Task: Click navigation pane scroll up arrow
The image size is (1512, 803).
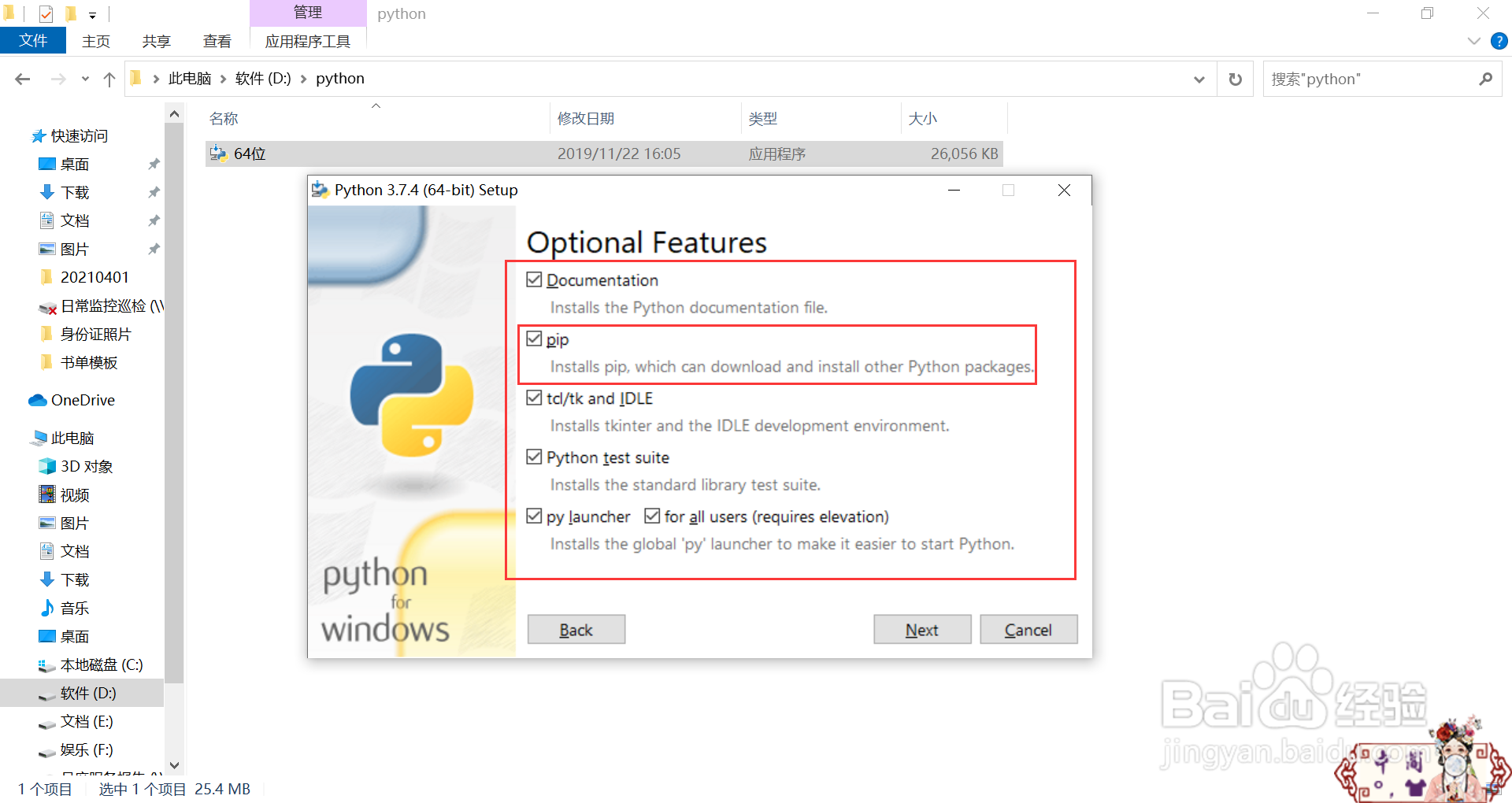Action: click(x=174, y=114)
